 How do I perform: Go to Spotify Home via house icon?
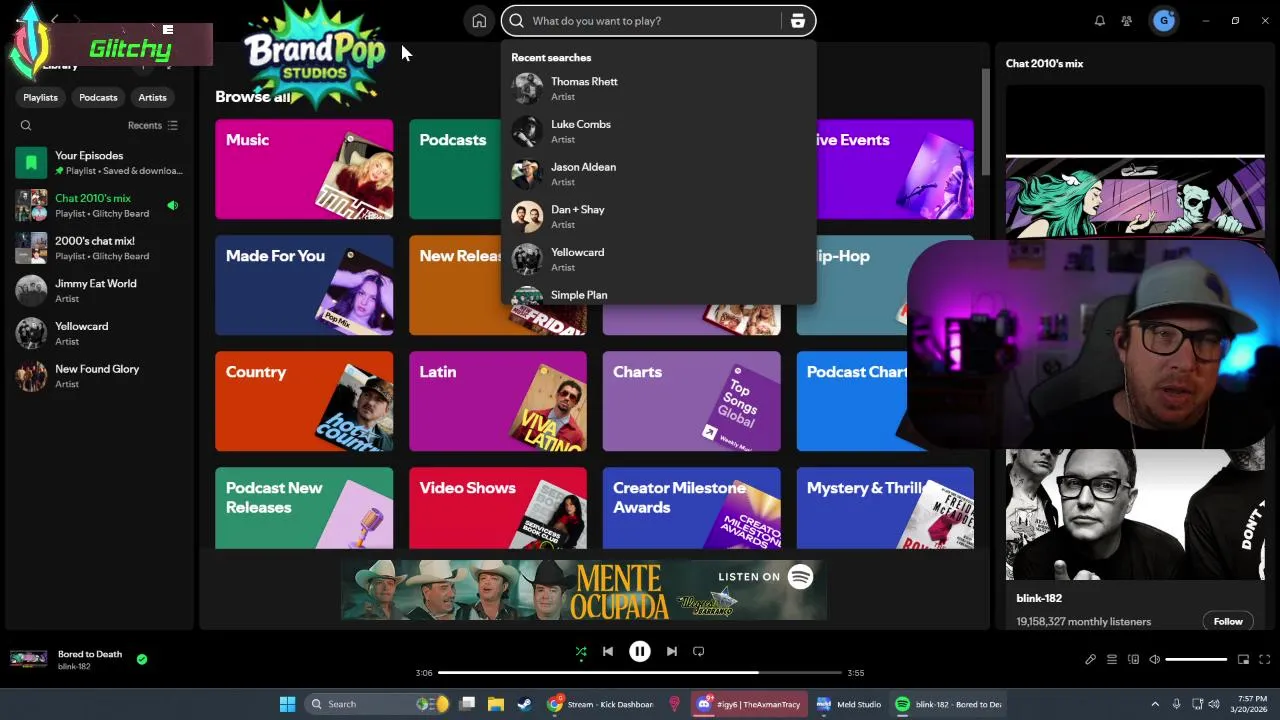[479, 21]
